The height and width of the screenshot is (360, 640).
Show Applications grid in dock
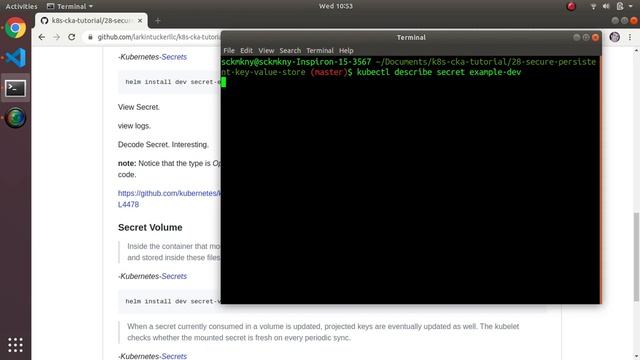pos(16,345)
